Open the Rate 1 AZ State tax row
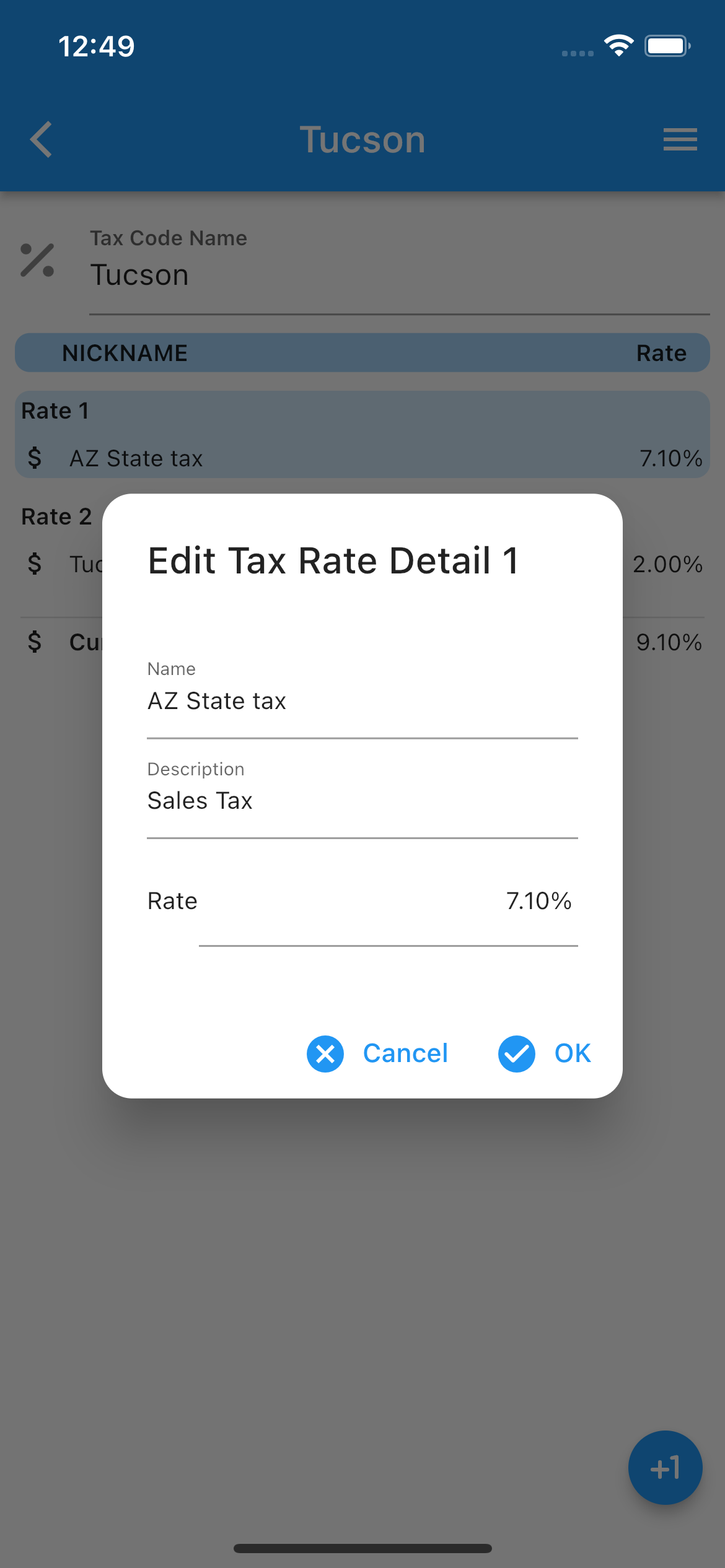 click(362, 435)
